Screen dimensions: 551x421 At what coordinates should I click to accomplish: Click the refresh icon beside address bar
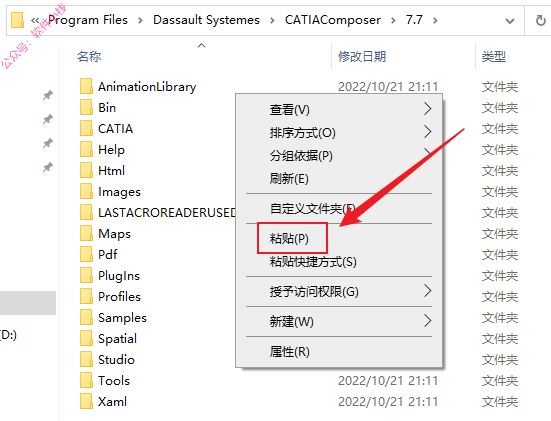click(x=541, y=21)
